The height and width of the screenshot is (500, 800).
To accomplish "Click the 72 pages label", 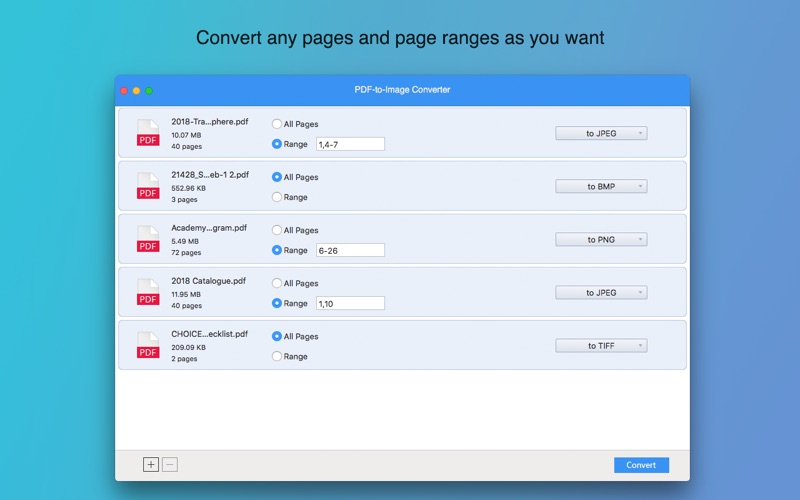I will (186, 253).
